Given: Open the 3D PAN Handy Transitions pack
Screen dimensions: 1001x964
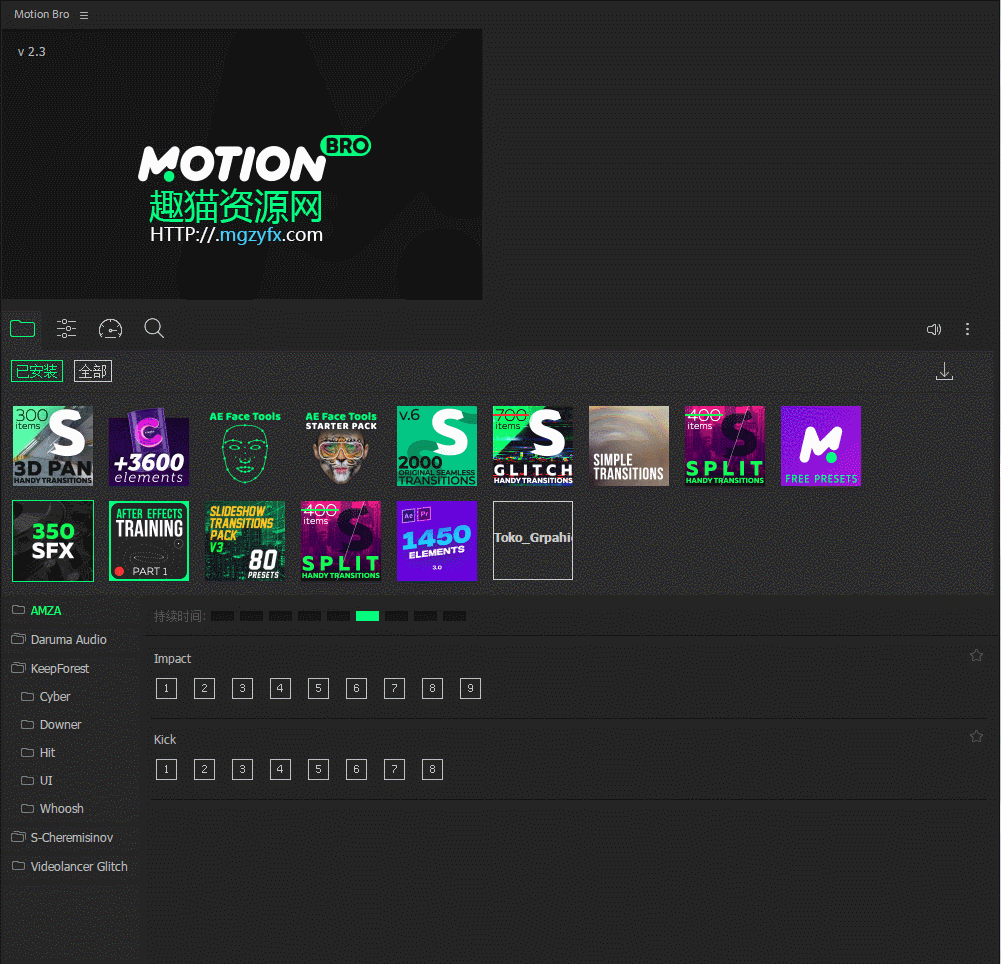Looking at the screenshot, I should [53, 446].
